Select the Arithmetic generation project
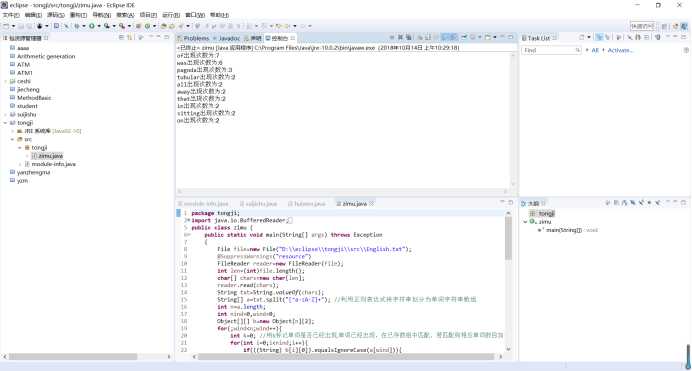 [x=42, y=56]
